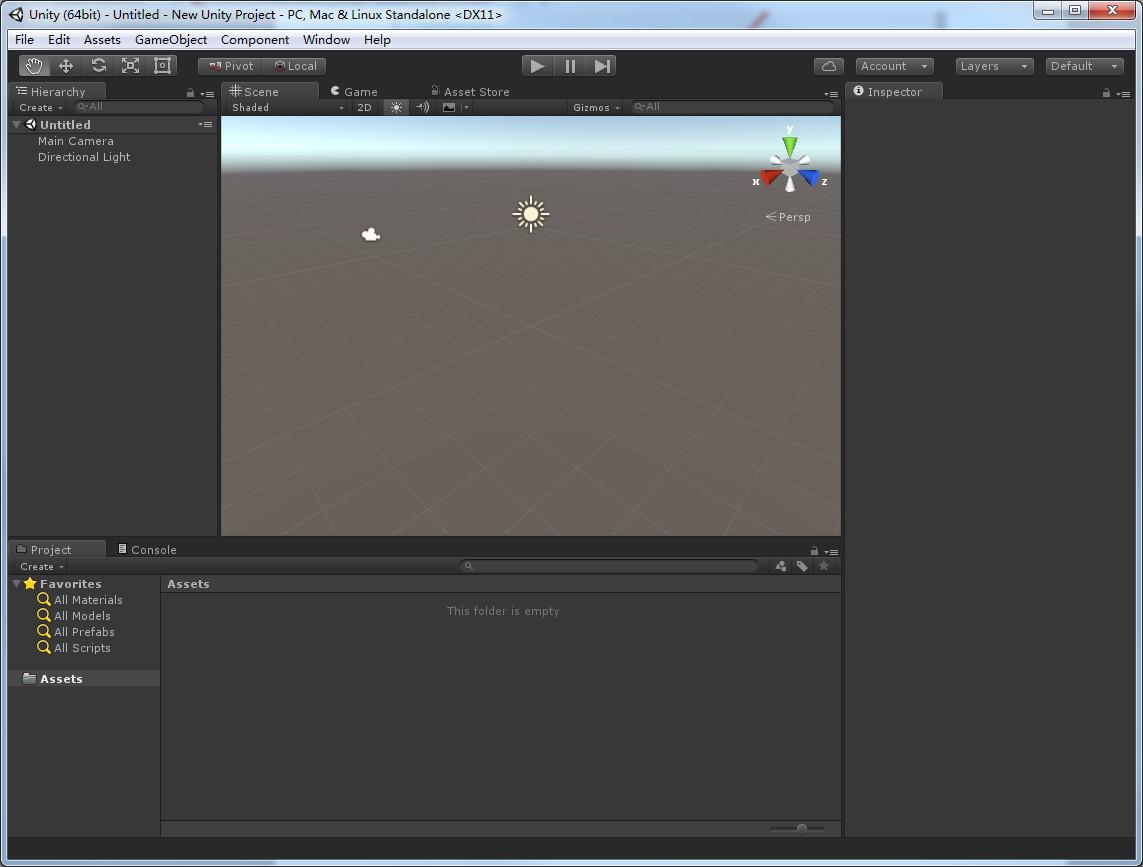The image size is (1143, 867).
Task: Toggle Pivot handle position
Action: pyautogui.click(x=230, y=66)
